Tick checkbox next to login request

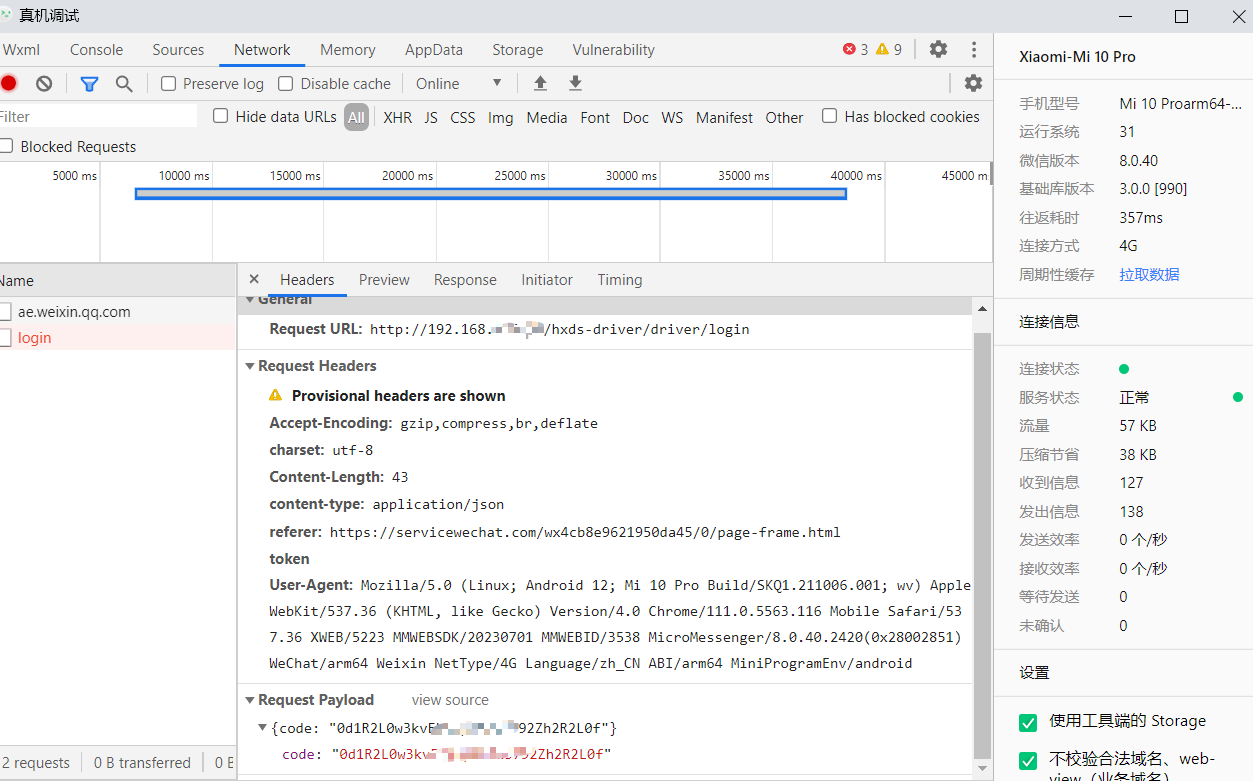click(x=6, y=338)
